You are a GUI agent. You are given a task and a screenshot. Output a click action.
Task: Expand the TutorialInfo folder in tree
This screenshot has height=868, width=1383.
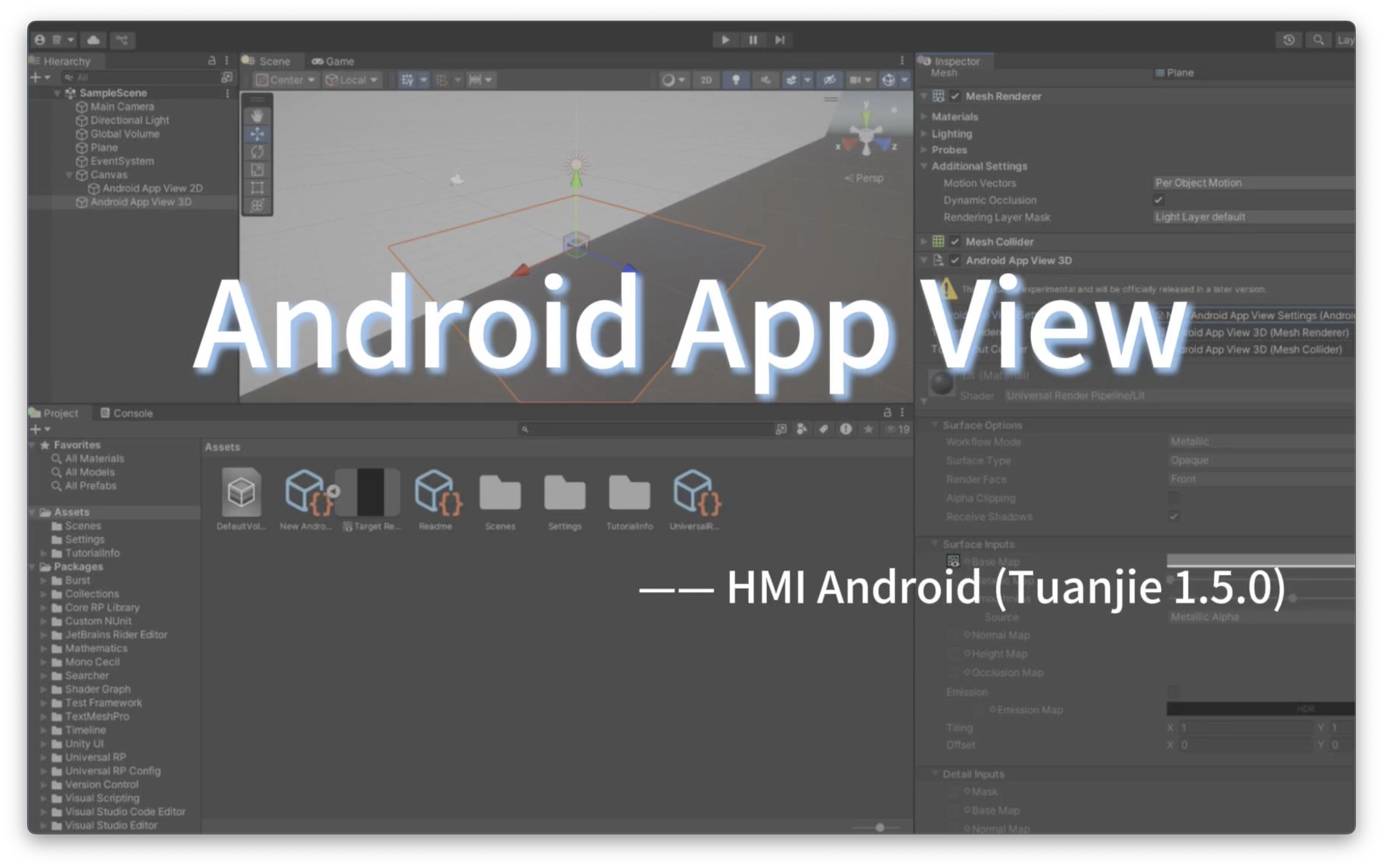(44, 553)
